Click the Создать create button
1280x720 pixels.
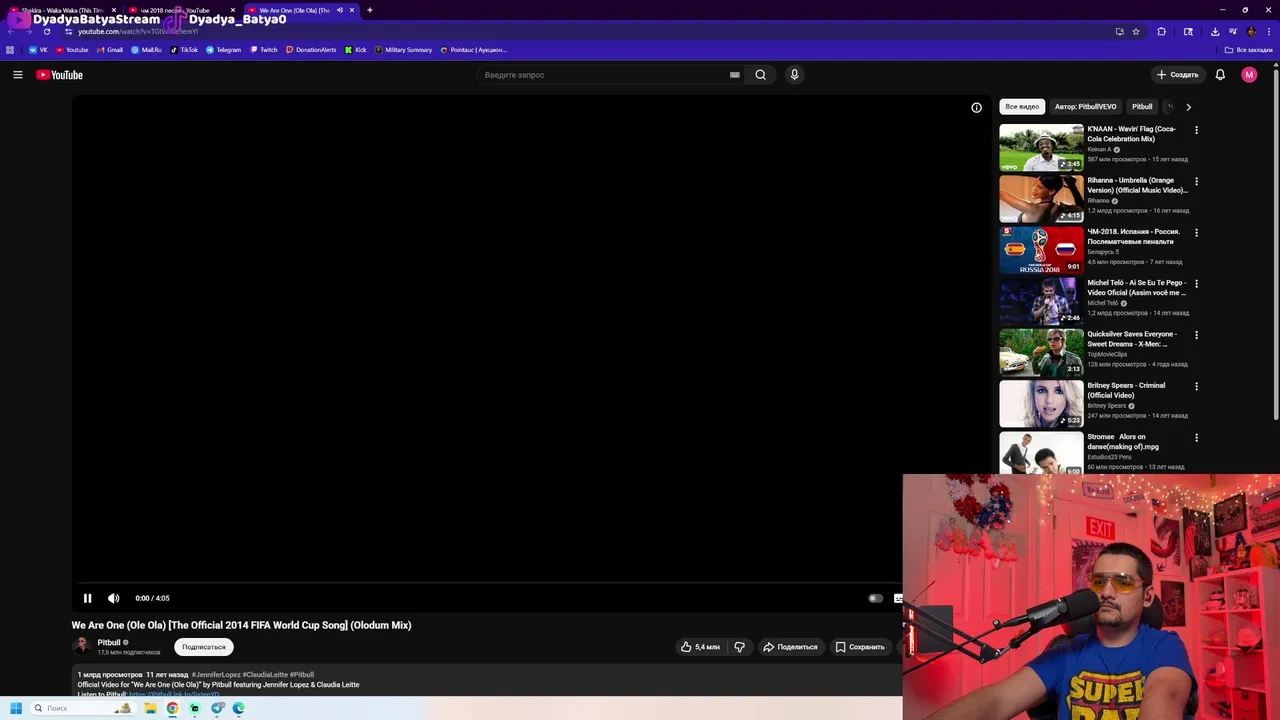click(1177, 75)
